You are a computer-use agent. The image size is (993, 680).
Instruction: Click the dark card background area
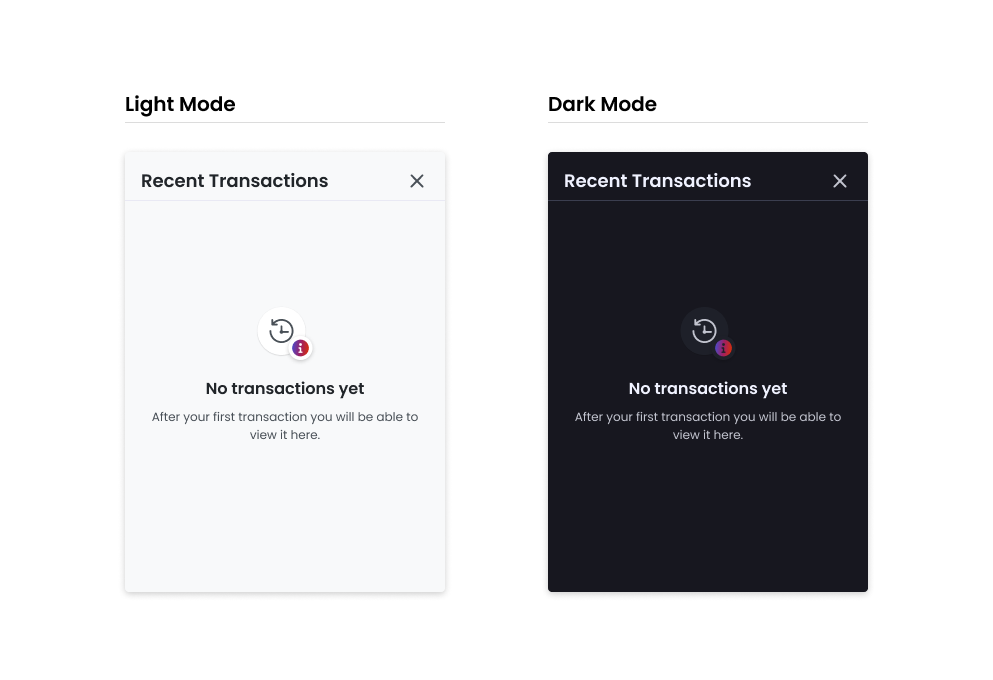coord(707,520)
